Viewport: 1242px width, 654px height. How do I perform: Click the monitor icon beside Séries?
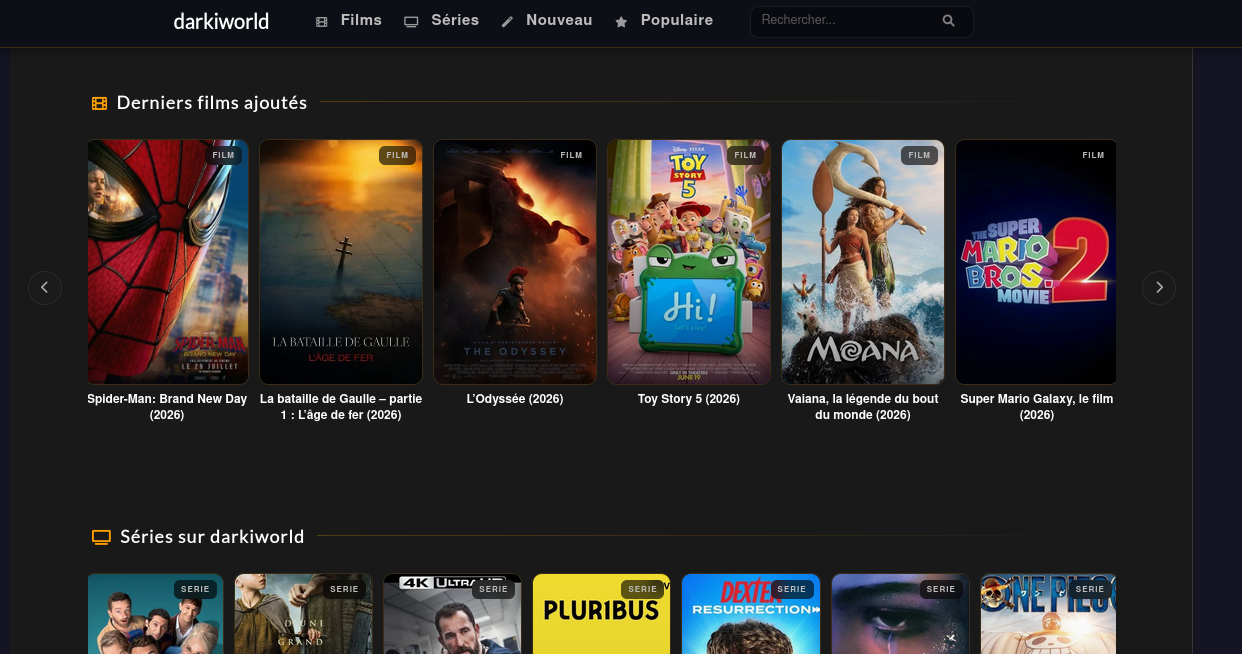411,22
